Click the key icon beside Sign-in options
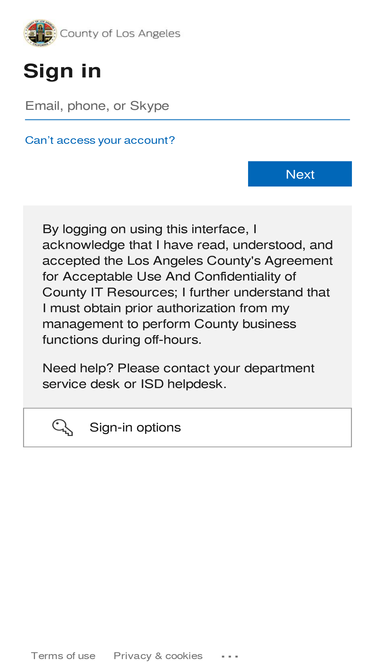The image size is (375, 667). tap(62, 428)
